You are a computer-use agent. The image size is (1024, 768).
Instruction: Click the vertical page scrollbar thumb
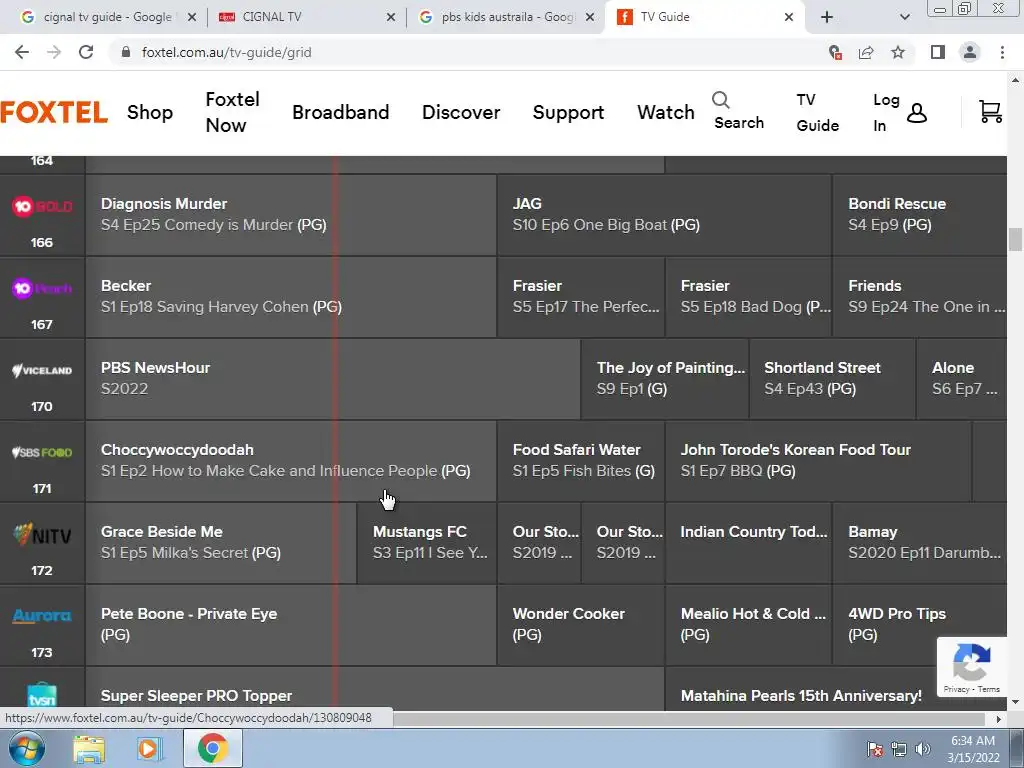[1015, 239]
